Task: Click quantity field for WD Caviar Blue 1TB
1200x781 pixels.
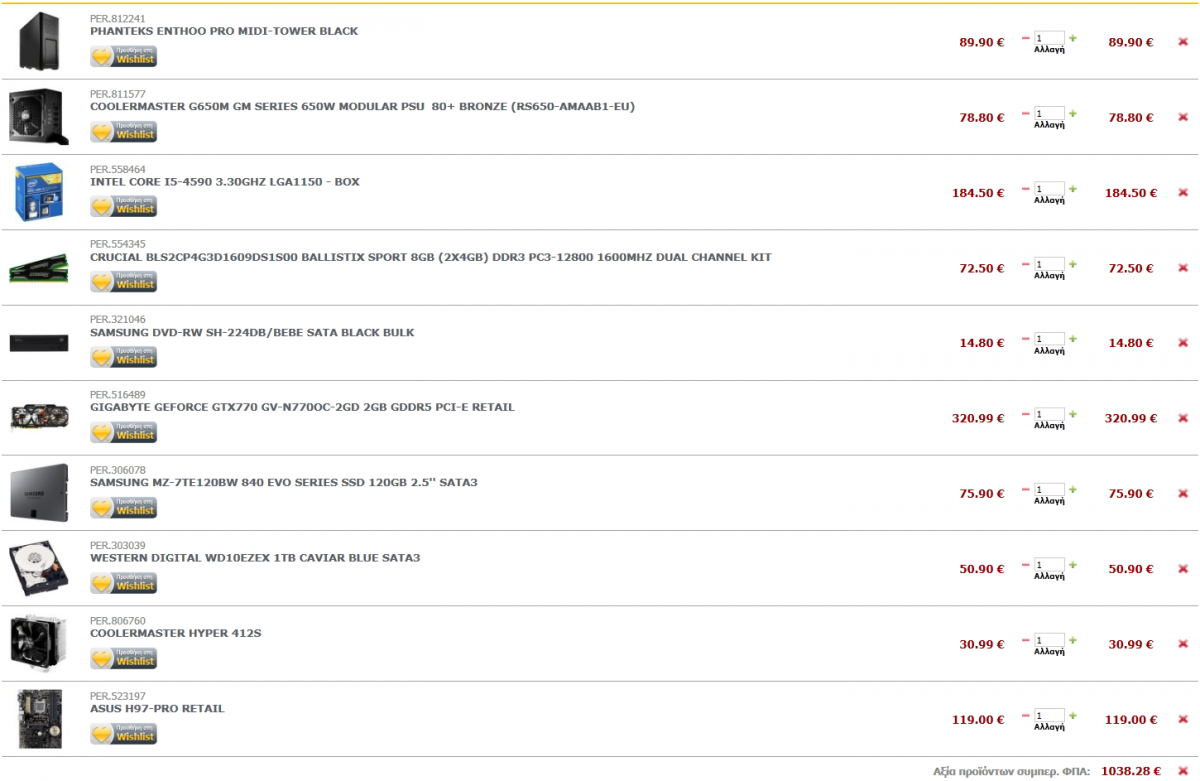Action: [x=1049, y=565]
